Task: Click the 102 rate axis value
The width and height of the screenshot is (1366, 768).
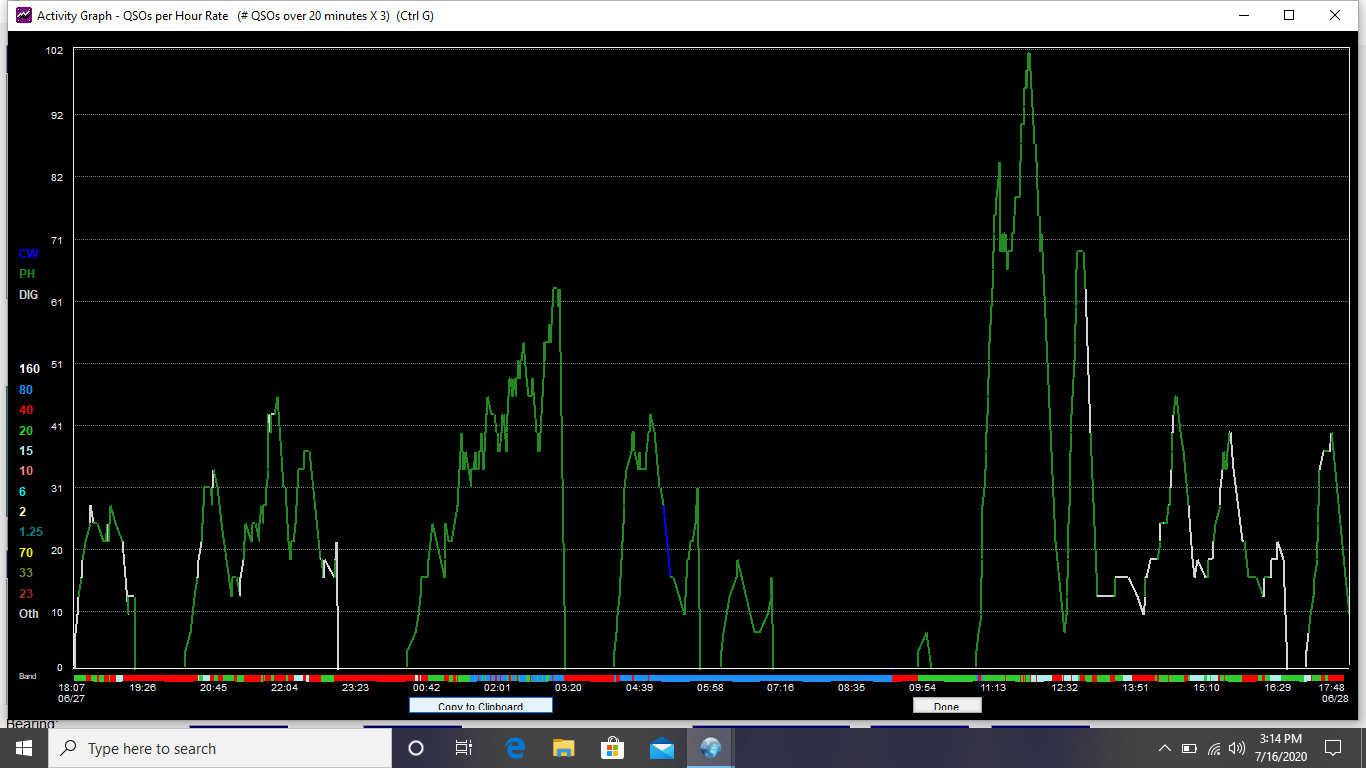Action: 54,51
